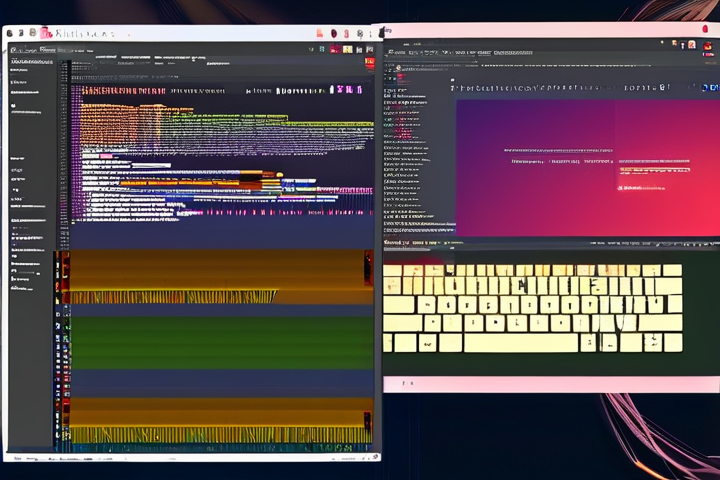Click the small icon at left window's bottom-right corner

(x=375, y=457)
